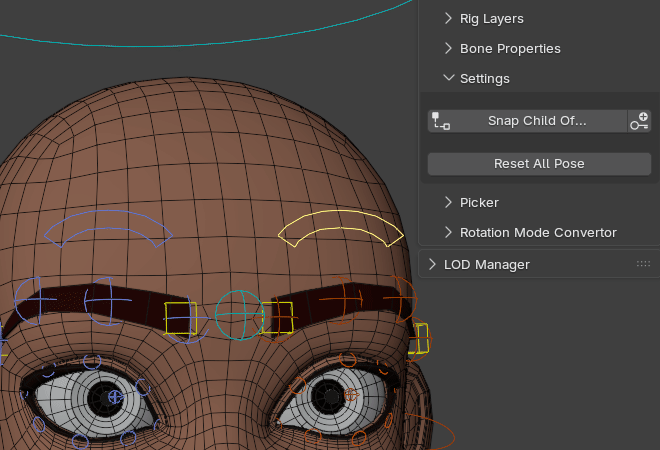Click the add keyframe key icon
The image size is (660, 450).
[x=639, y=121]
